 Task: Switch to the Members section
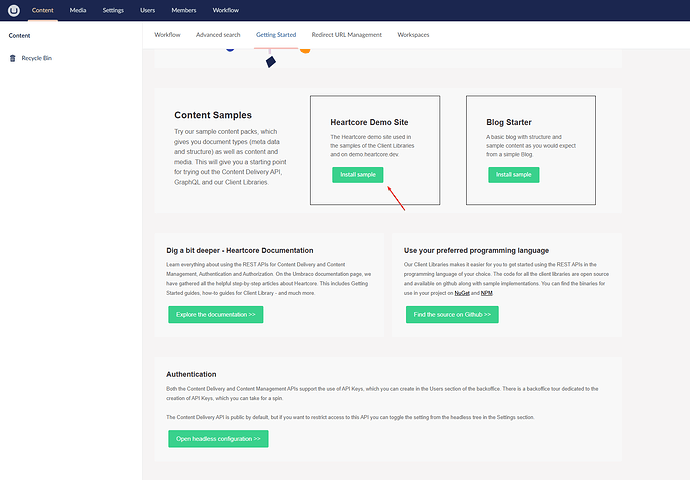[x=184, y=10]
